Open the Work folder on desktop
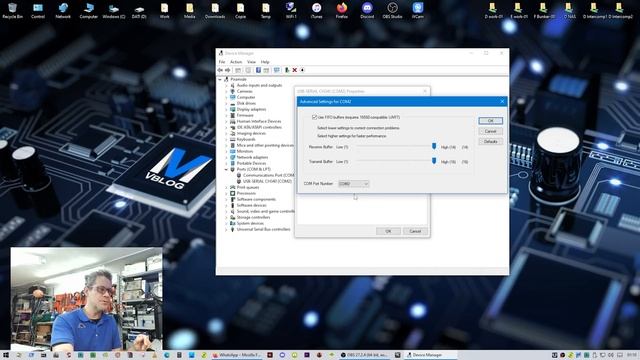640x360 pixels. click(x=164, y=11)
